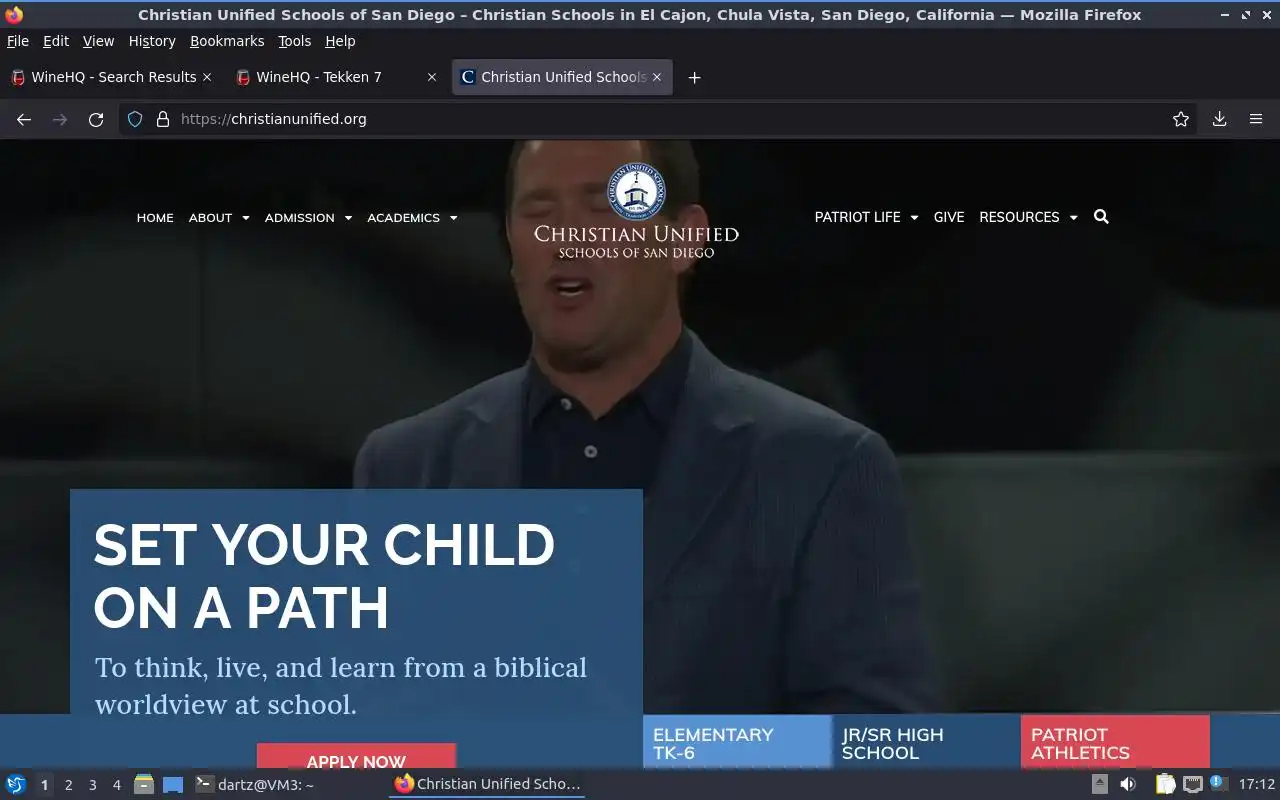Open the Tools menu

295,41
